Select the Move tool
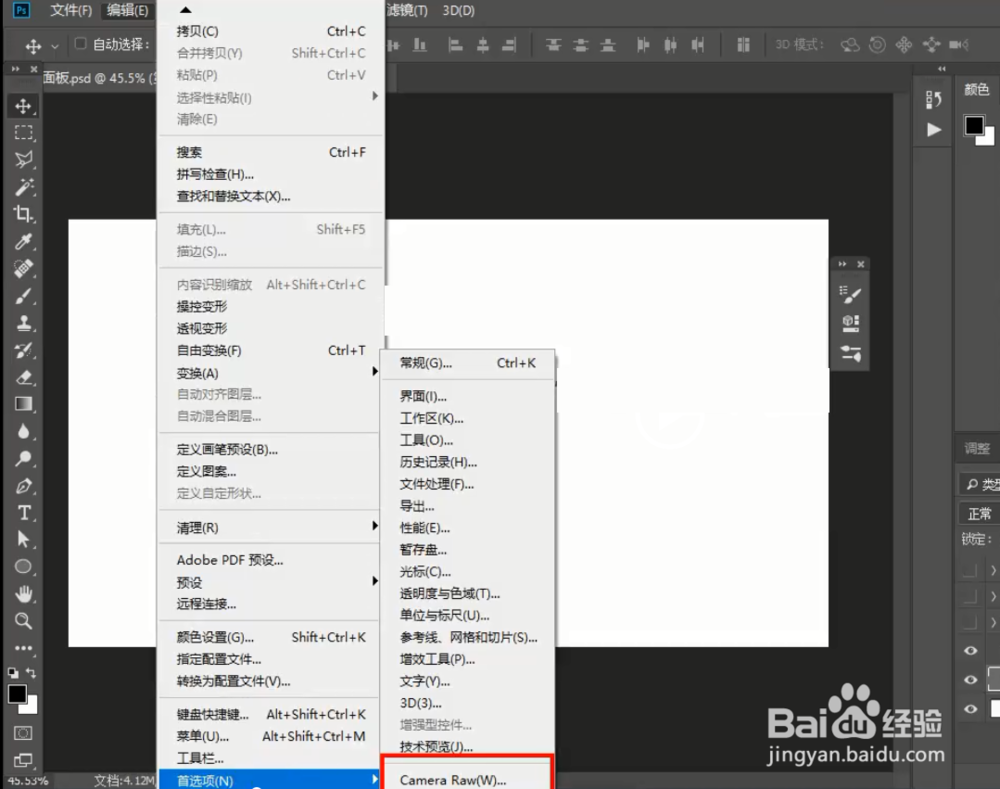1000x789 pixels. coord(22,105)
